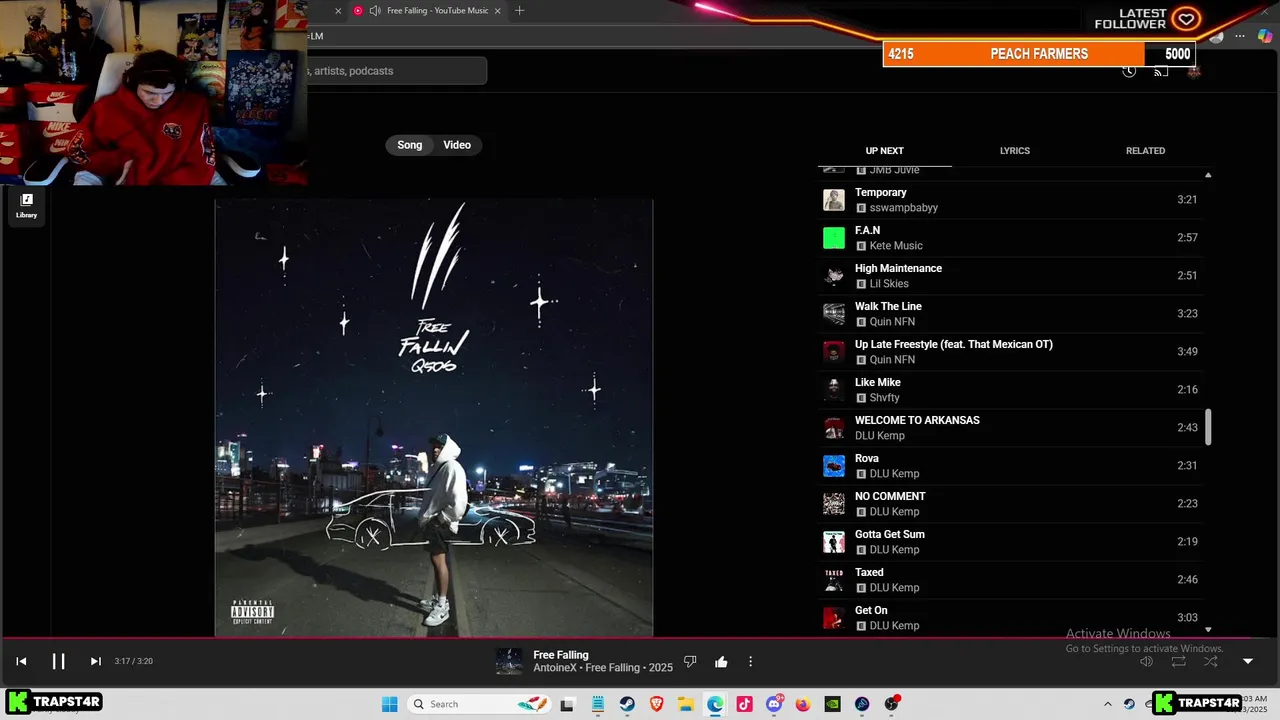Click the blue Rova queue thumbnail
Viewport: 1280px width, 720px height.
point(834,466)
